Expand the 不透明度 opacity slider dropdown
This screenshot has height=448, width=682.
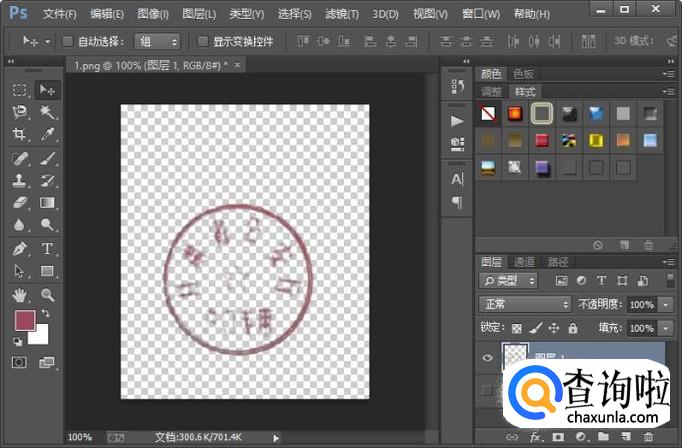[667, 304]
